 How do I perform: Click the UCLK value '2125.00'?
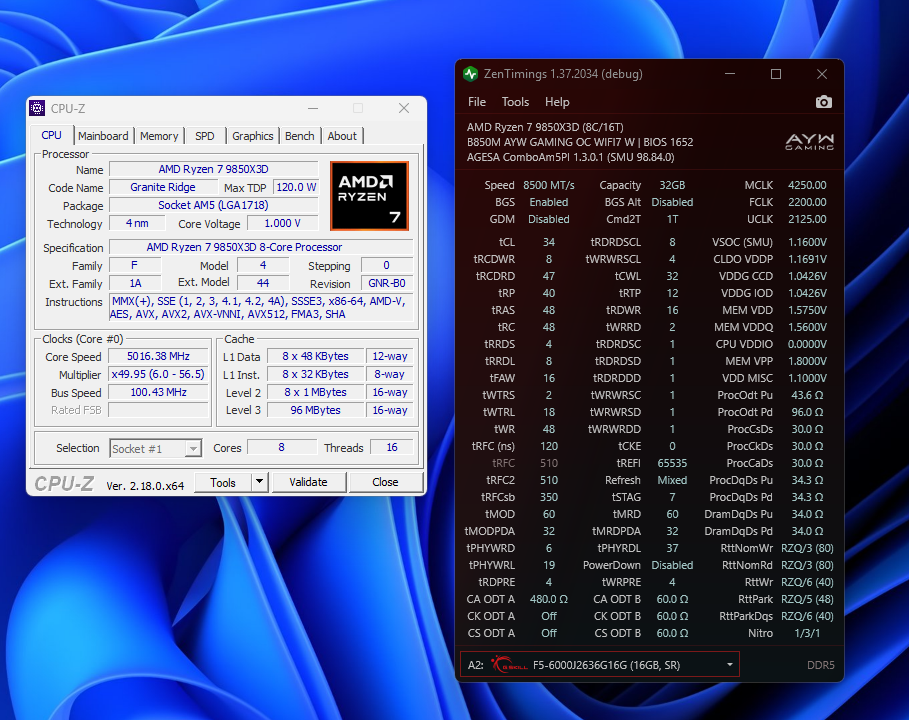[x=807, y=219]
